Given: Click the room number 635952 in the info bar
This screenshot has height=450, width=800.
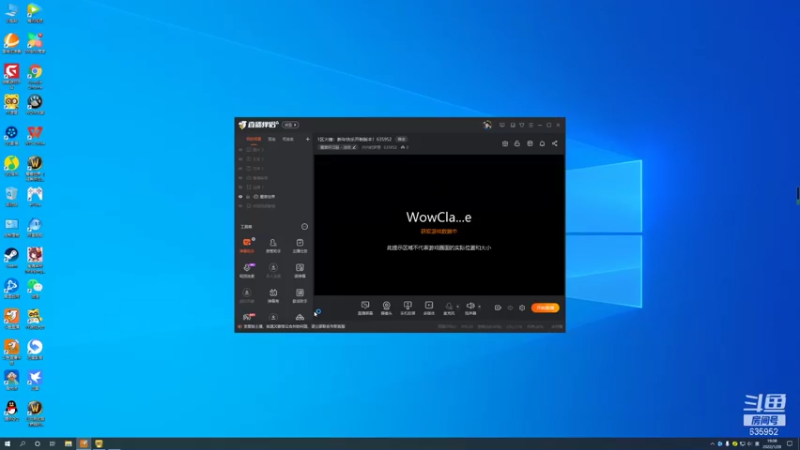Looking at the screenshot, I should coord(390,147).
